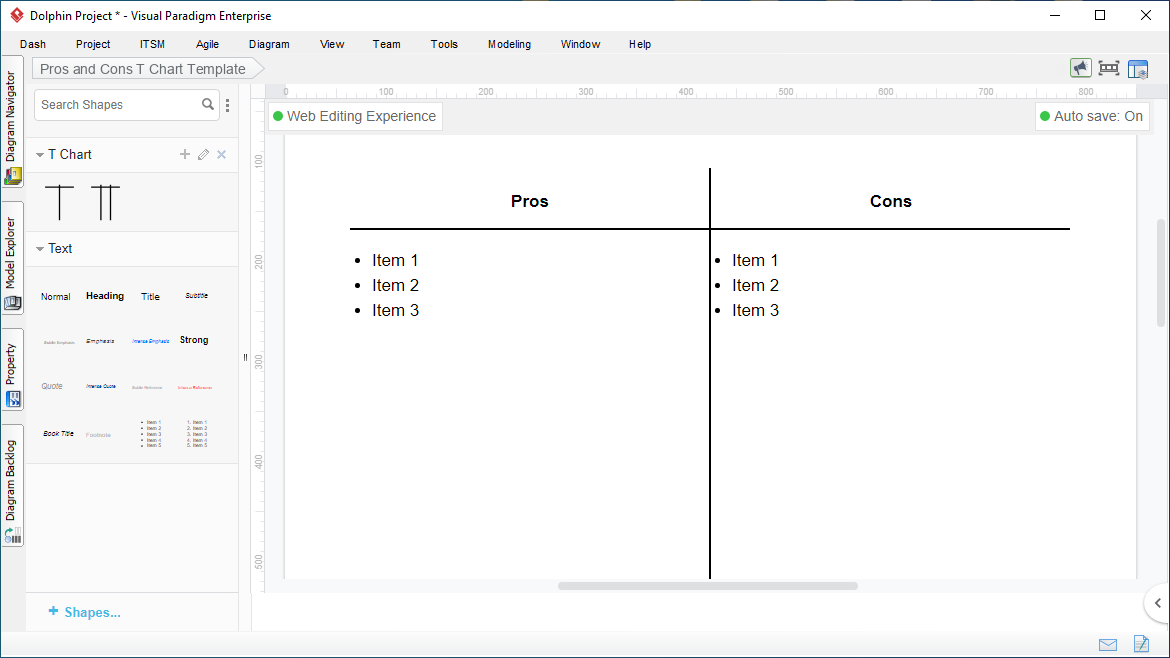Insert the Heading text style
The image size is (1170, 658).
pyautogui.click(x=104, y=296)
